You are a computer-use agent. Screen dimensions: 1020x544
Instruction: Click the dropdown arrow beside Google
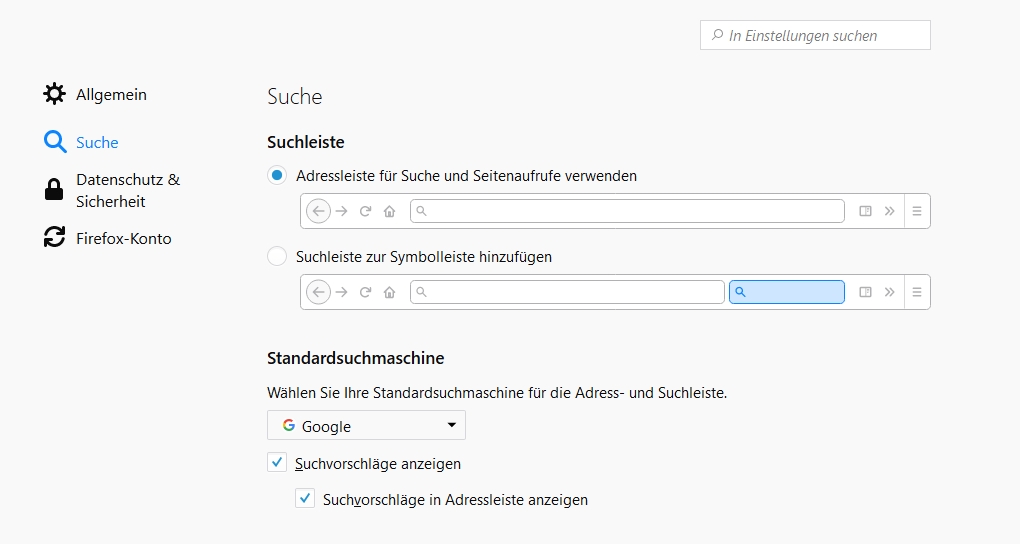click(452, 426)
